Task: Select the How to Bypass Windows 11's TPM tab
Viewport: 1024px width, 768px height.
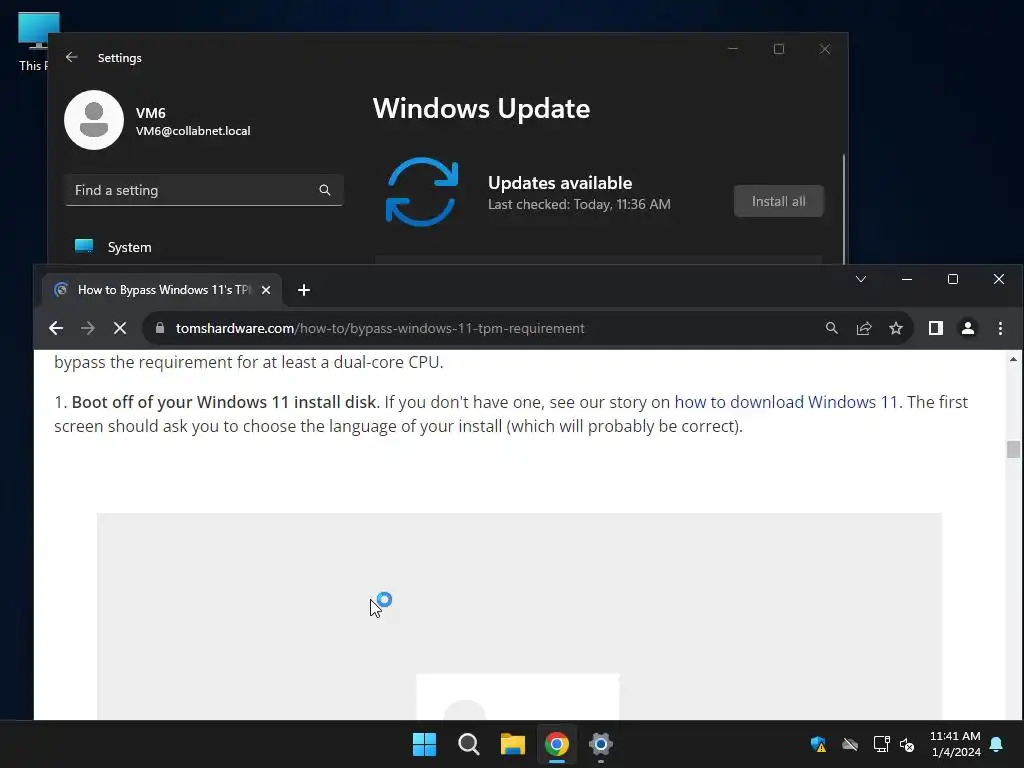Action: pos(162,290)
